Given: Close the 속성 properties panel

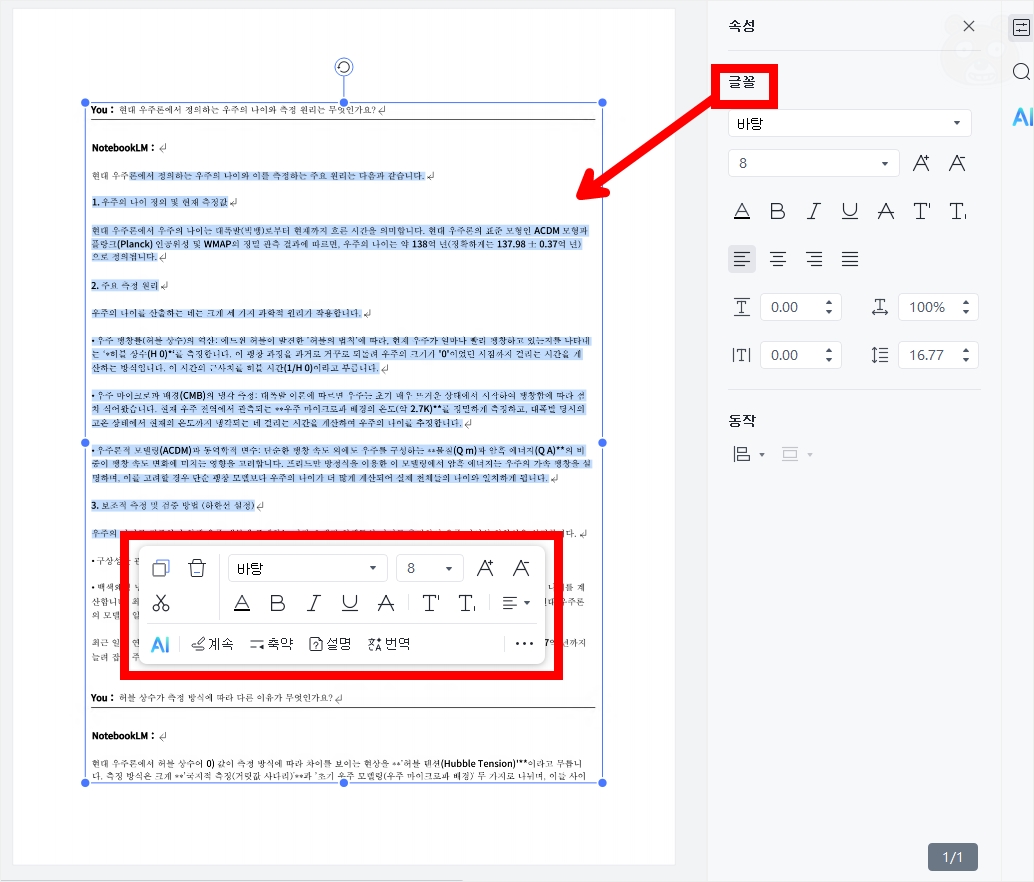Looking at the screenshot, I should pos(968,26).
